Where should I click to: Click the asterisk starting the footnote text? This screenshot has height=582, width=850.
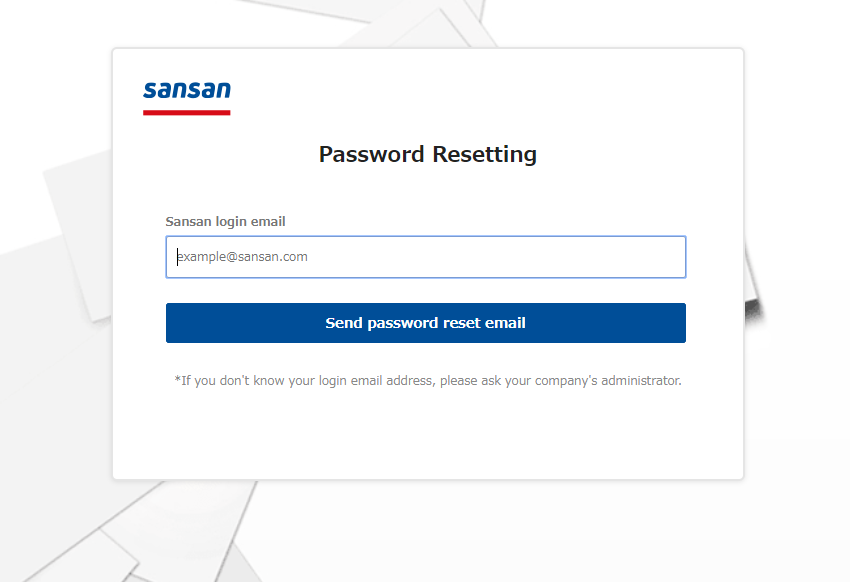pos(177,379)
